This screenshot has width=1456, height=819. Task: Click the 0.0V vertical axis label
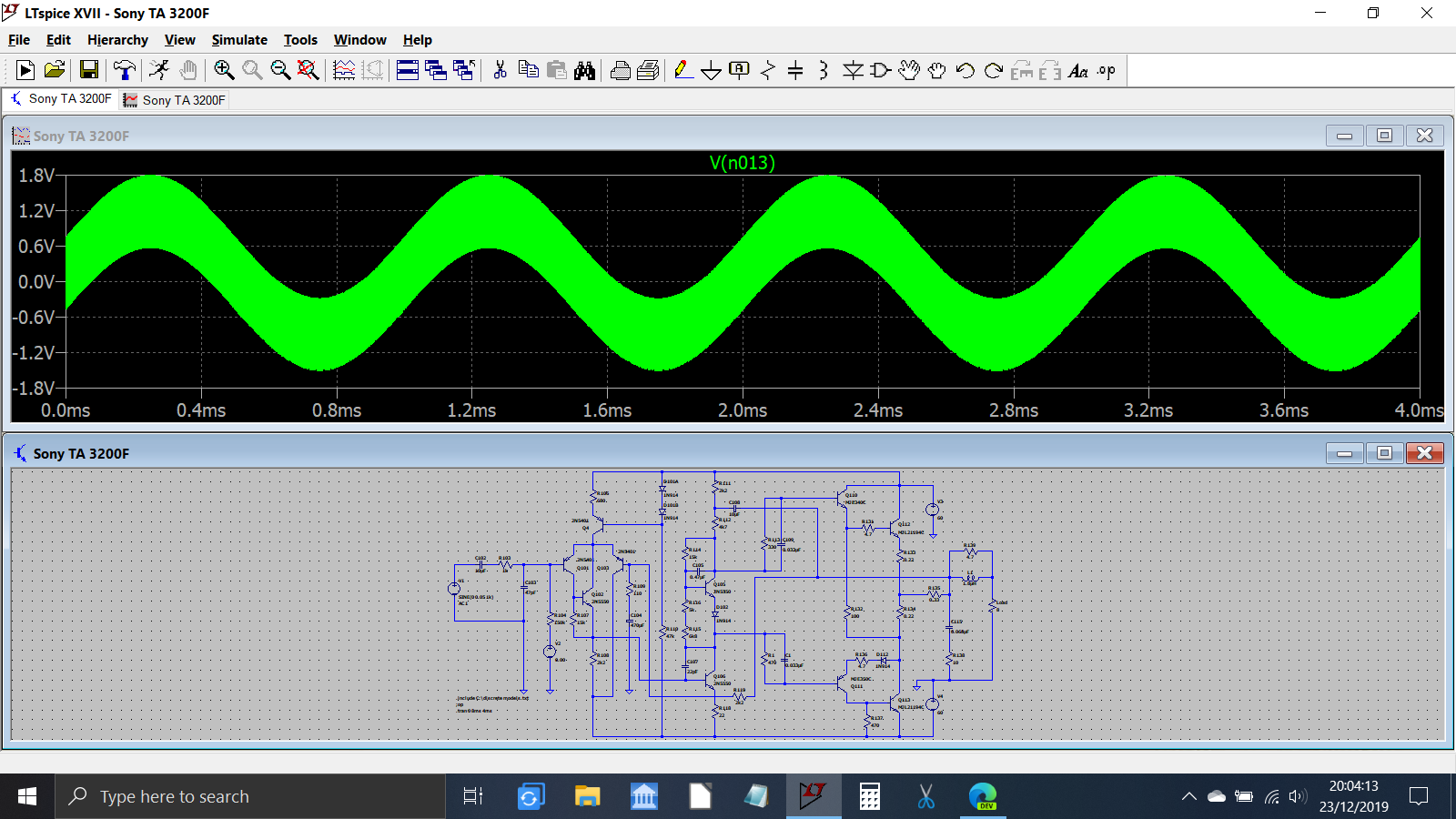[x=36, y=282]
